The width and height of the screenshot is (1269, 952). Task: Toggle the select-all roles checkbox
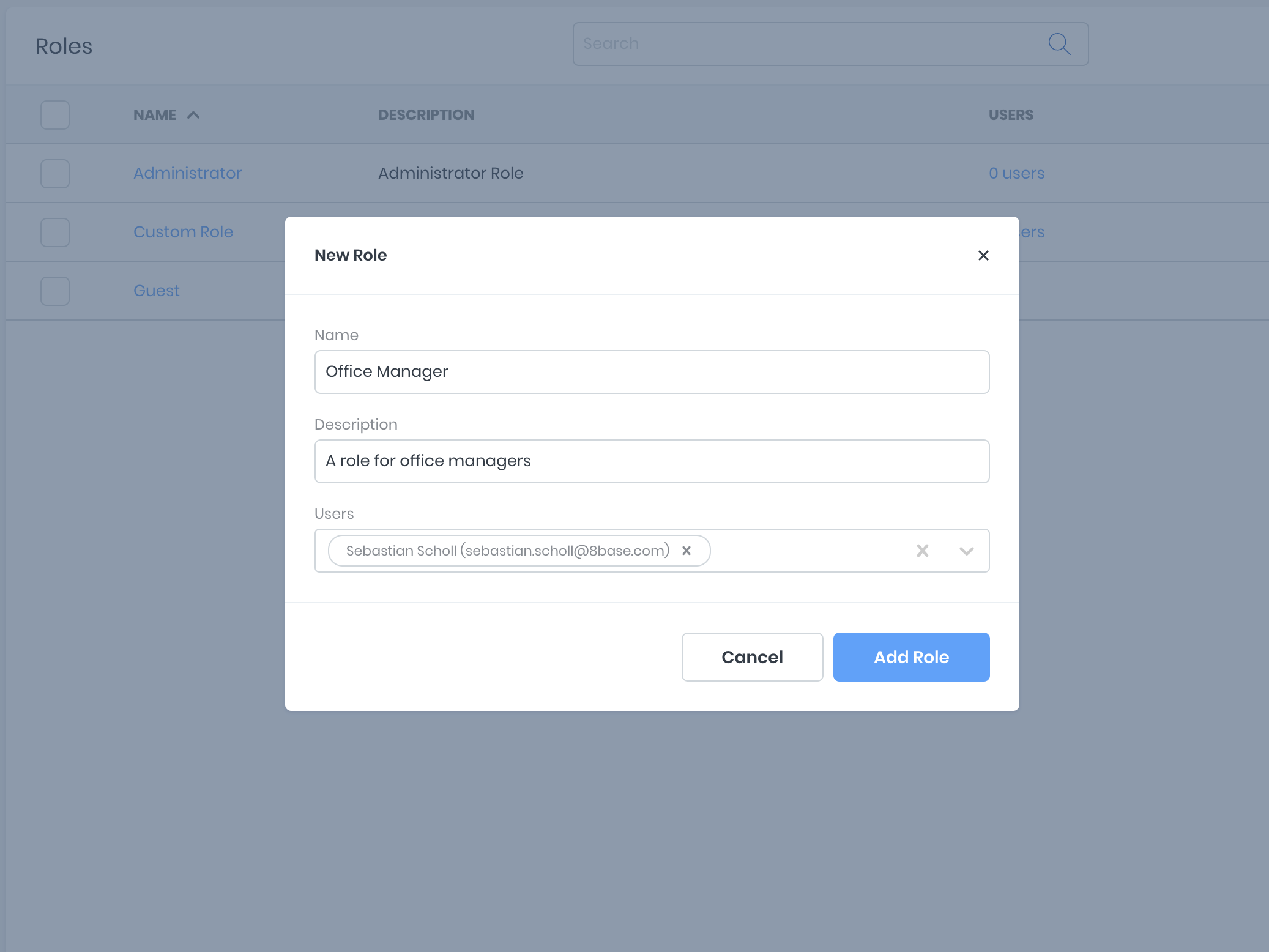[55, 115]
